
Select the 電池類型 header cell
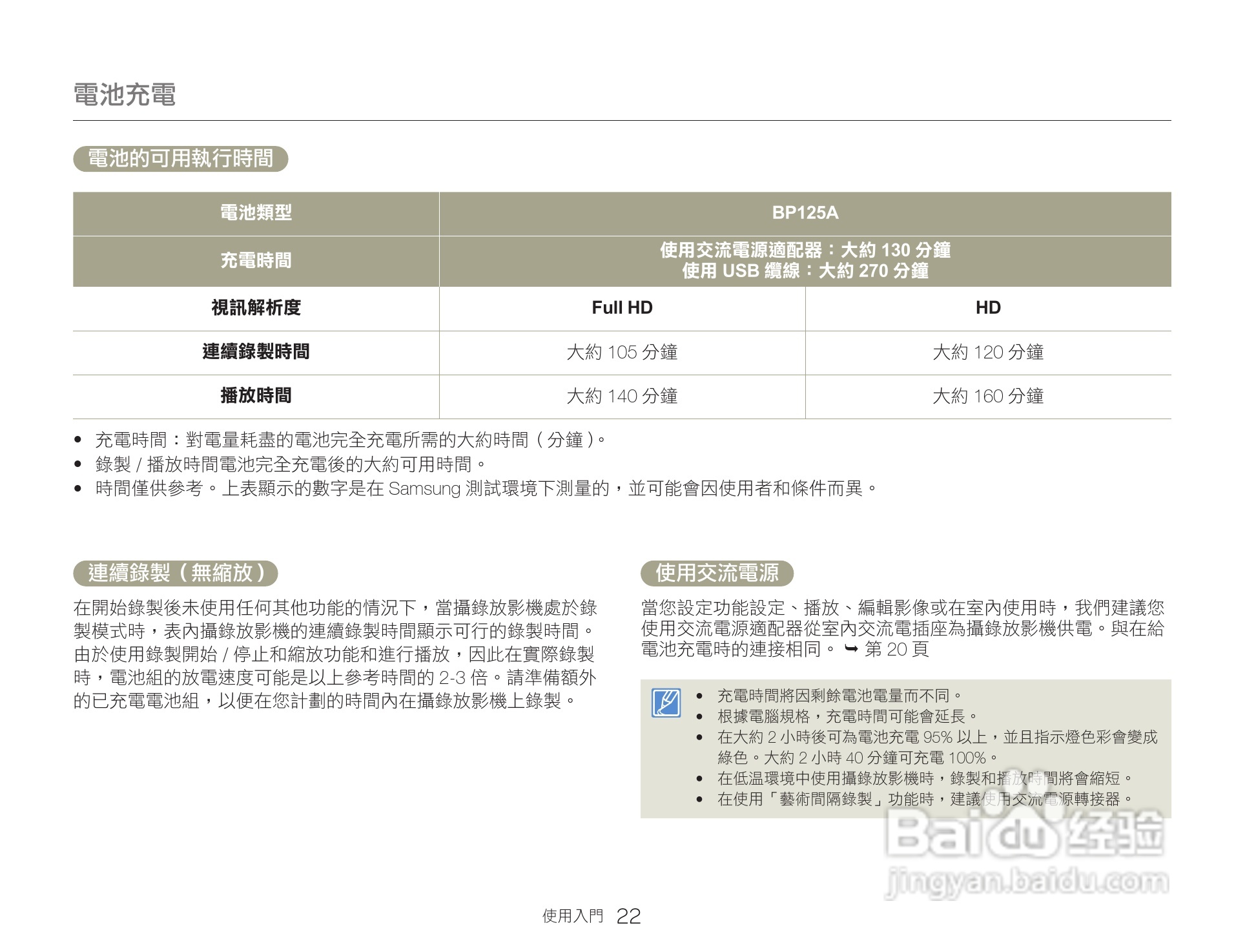(256, 213)
